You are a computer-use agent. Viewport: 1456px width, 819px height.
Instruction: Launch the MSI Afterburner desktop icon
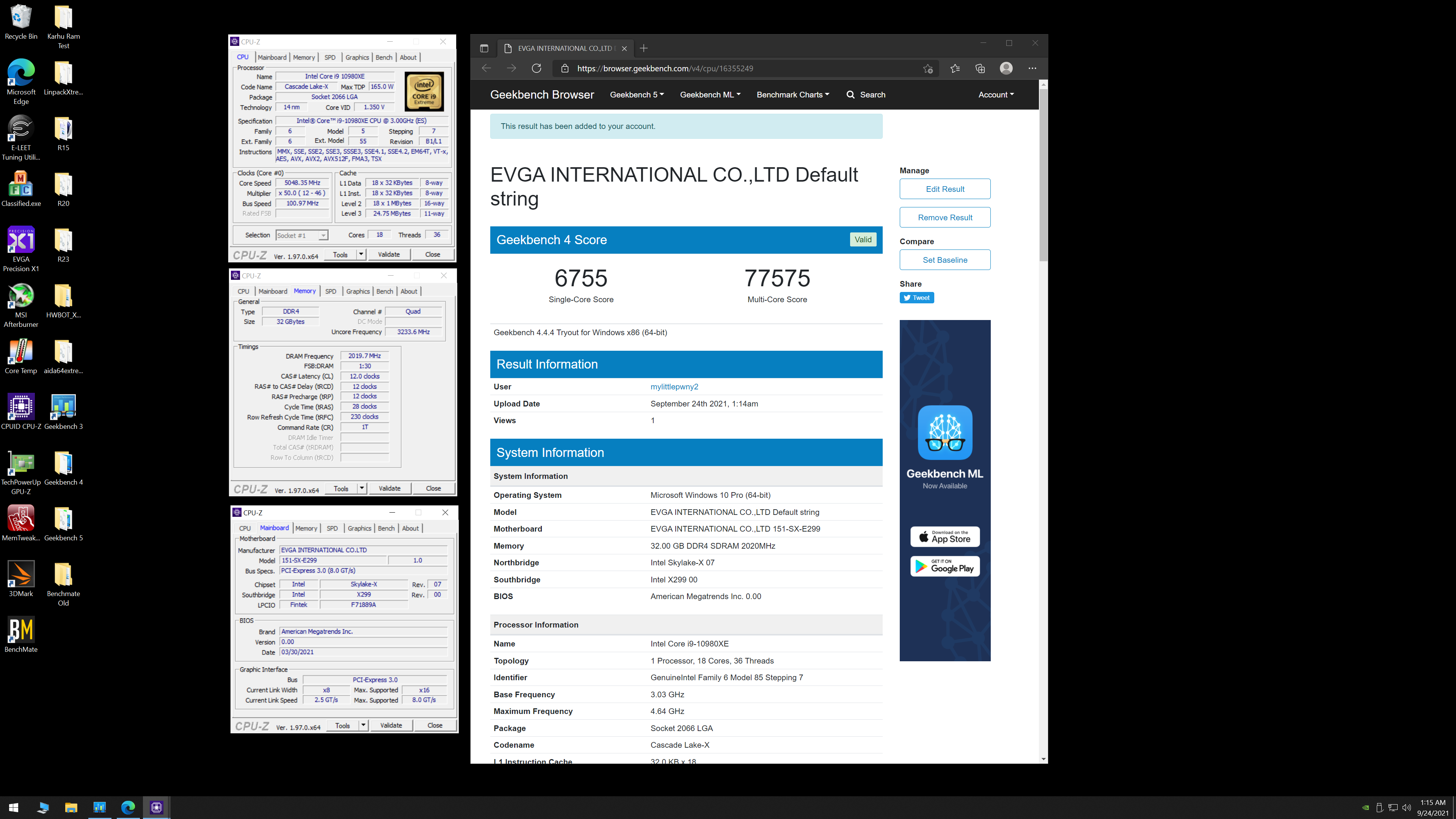point(21,305)
